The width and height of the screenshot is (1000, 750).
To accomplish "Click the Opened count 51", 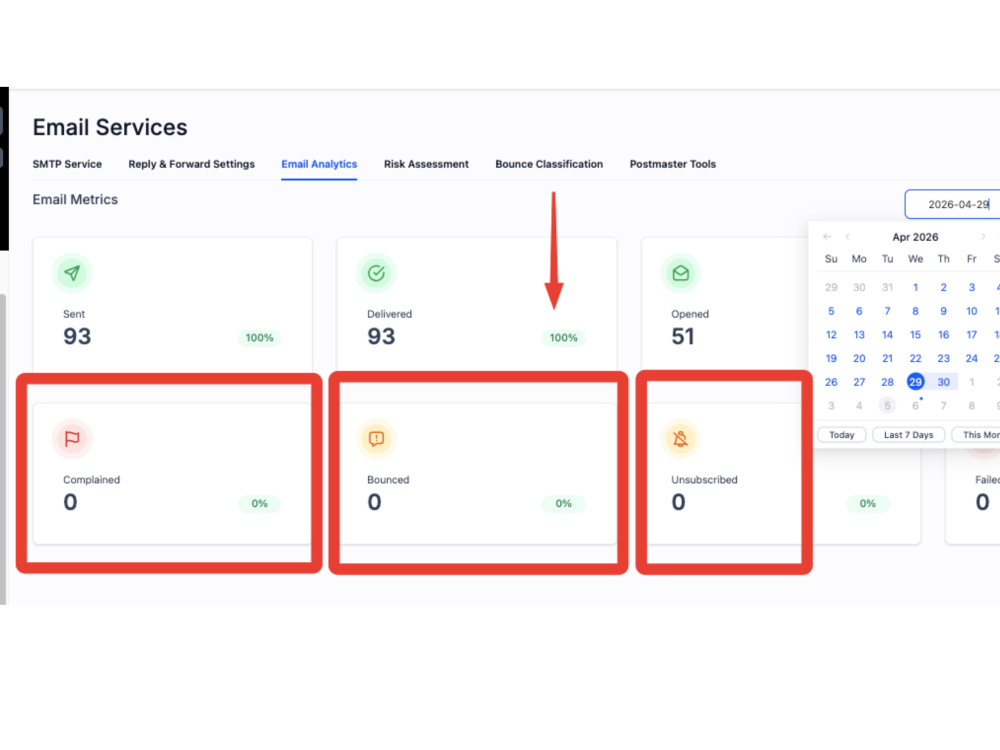I will click(683, 336).
